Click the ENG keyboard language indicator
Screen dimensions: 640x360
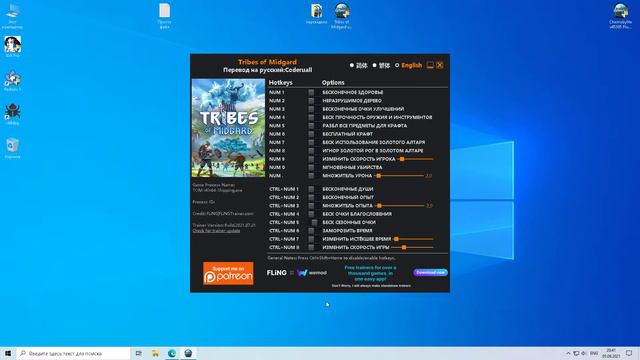pyautogui.click(x=594, y=353)
